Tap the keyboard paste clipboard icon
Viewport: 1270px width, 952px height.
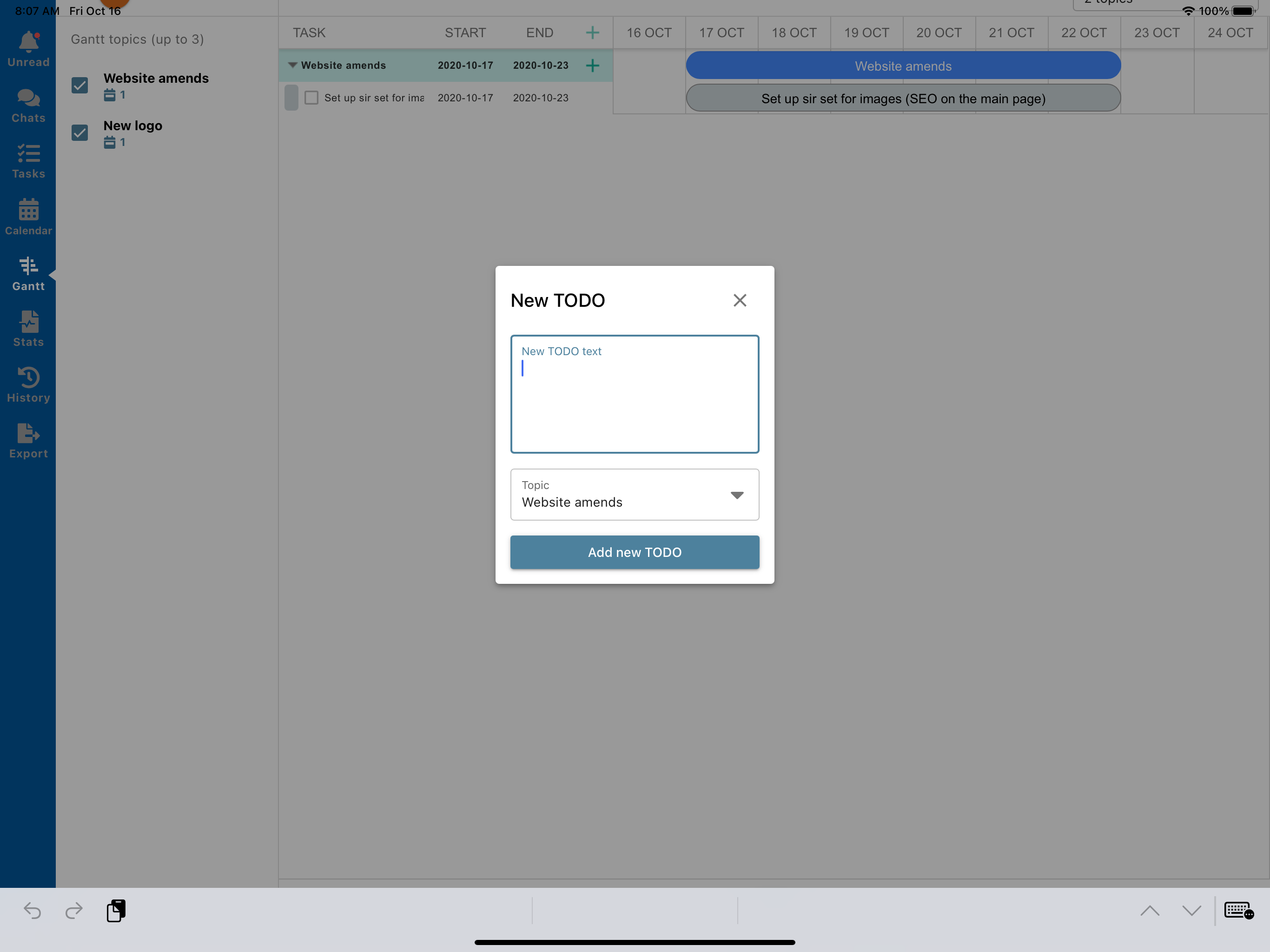point(116,911)
